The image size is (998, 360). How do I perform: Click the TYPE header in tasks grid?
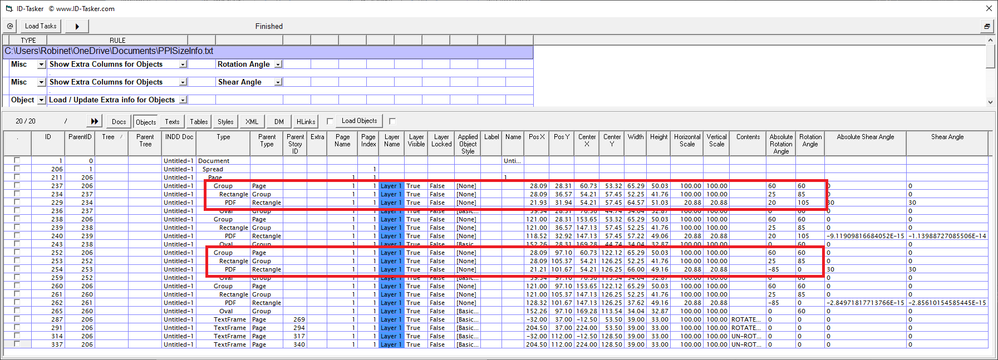[x=29, y=39]
